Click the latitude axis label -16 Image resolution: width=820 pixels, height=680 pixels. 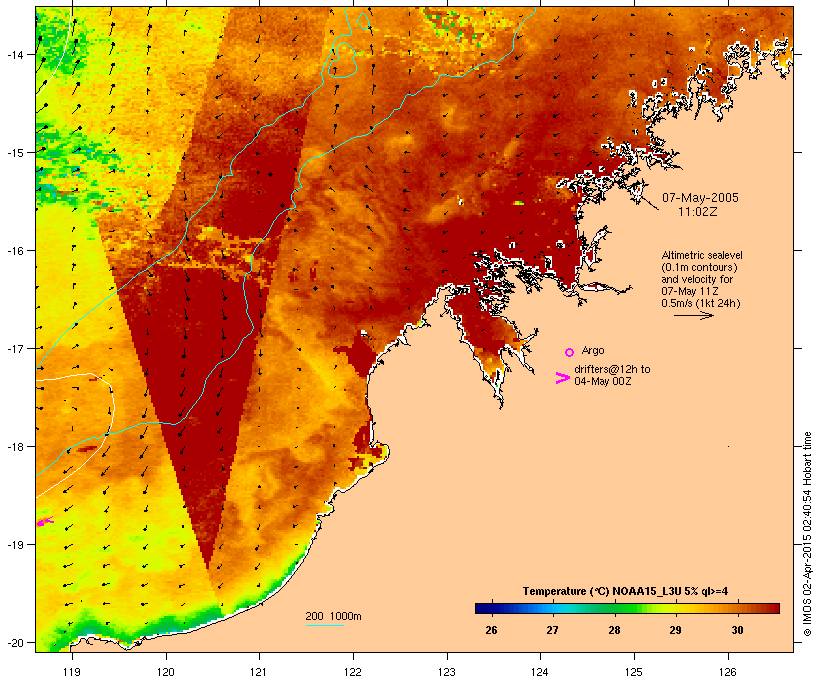click(x=15, y=251)
